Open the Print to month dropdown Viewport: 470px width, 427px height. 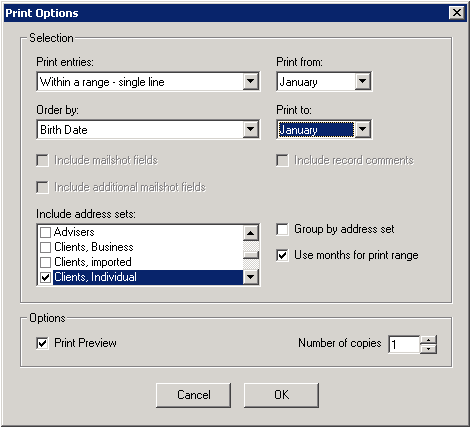(x=363, y=129)
